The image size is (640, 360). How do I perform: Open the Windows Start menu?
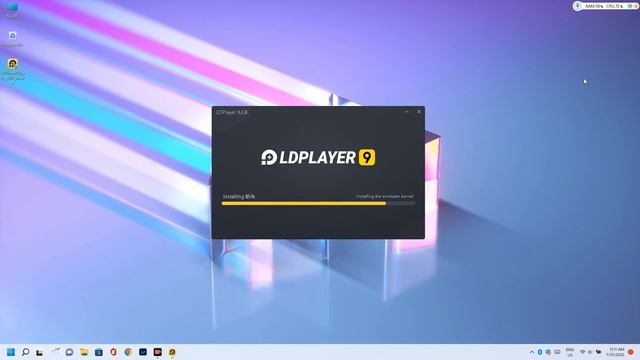click(11, 352)
